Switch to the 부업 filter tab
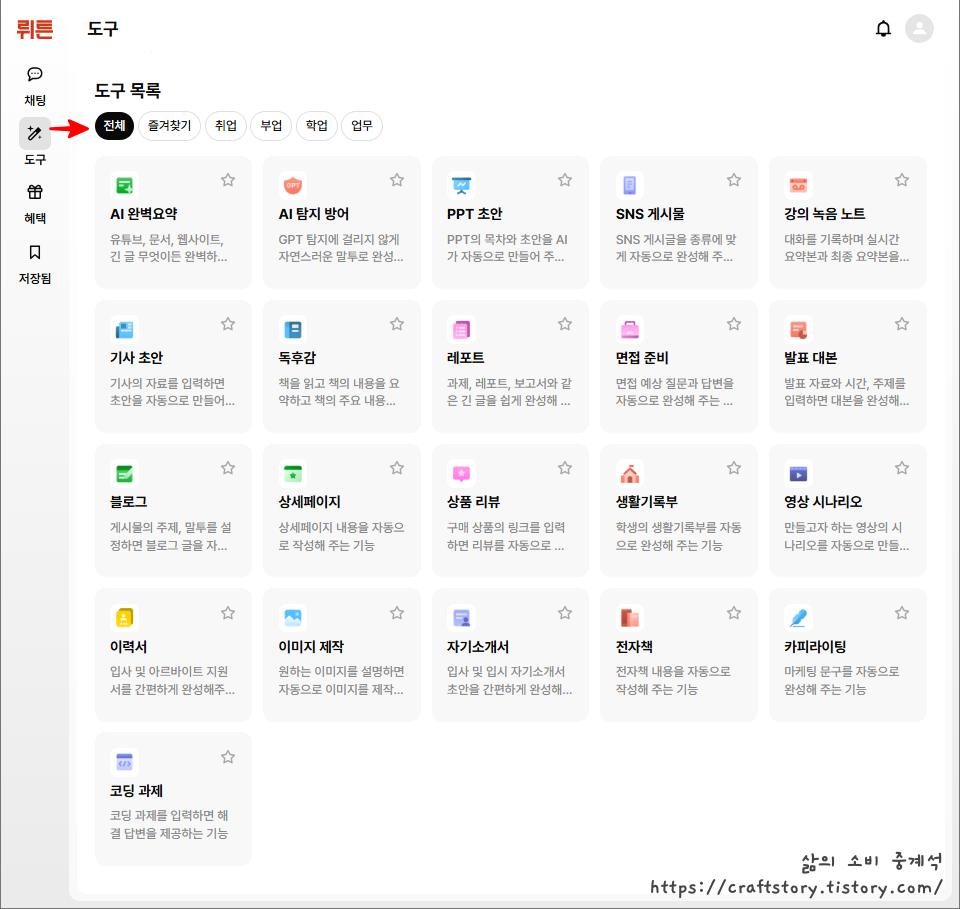The width and height of the screenshot is (960, 909). click(x=271, y=125)
